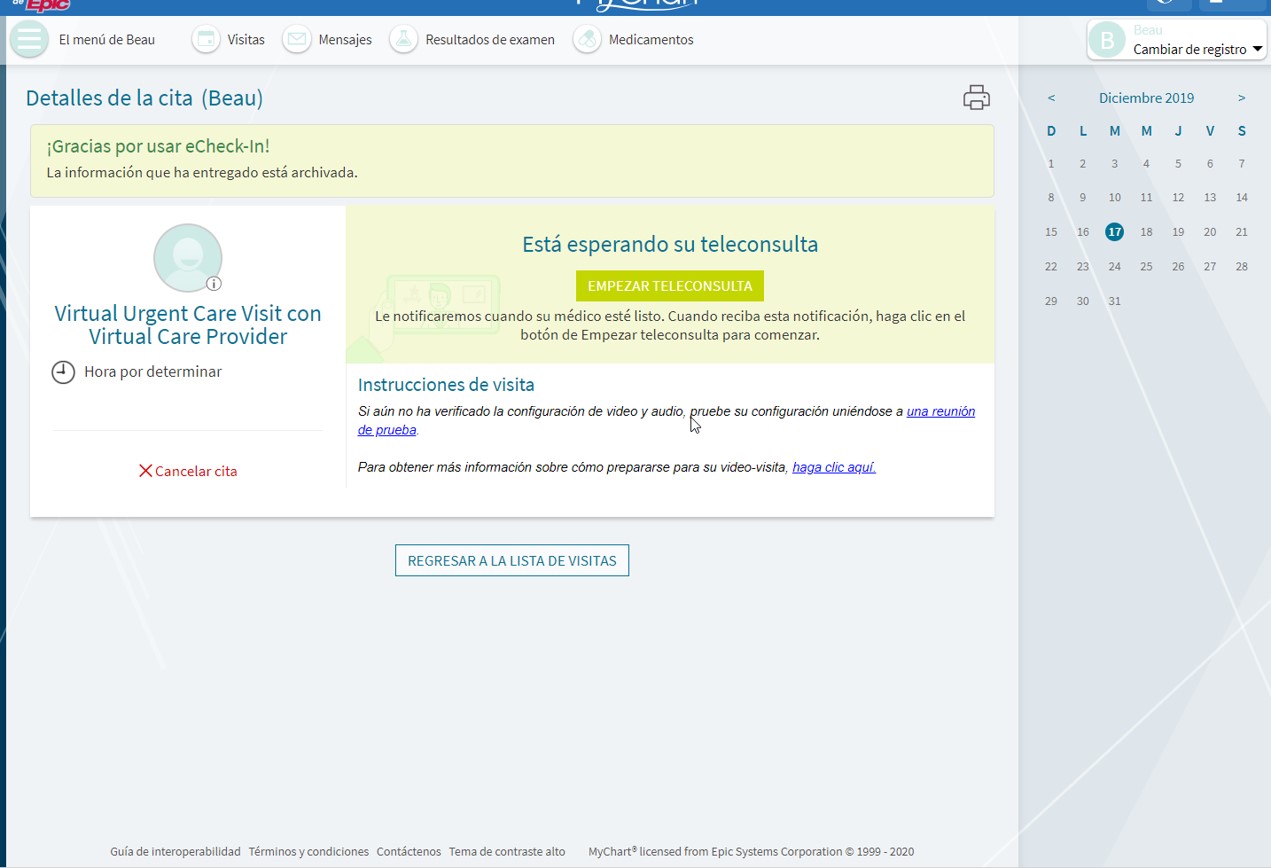Image resolution: width=1271 pixels, height=868 pixels.
Task: Select December 17 in the calendar
Action: coord(1114,232)
